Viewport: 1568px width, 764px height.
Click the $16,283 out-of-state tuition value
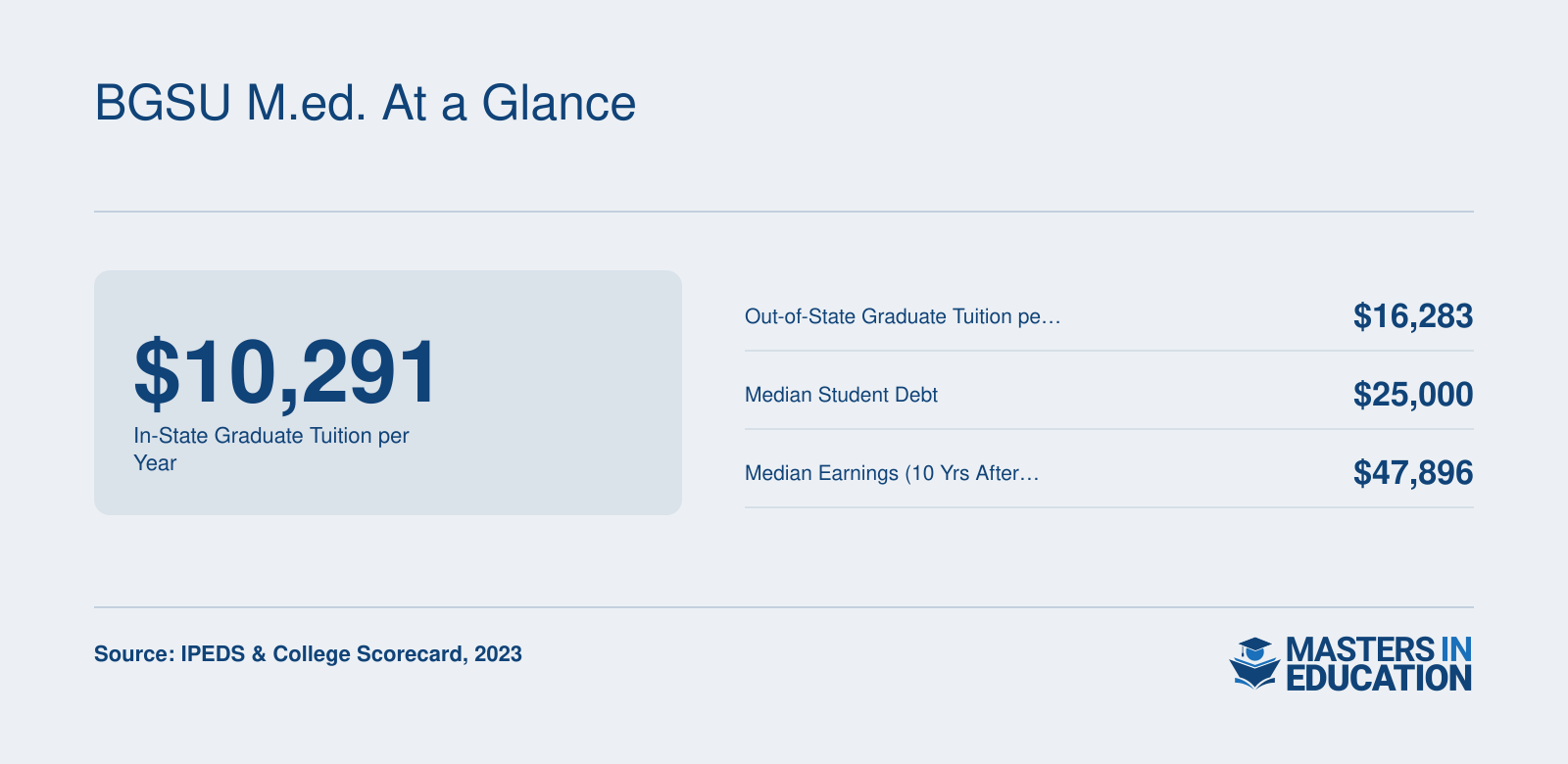click(1412, 315)
